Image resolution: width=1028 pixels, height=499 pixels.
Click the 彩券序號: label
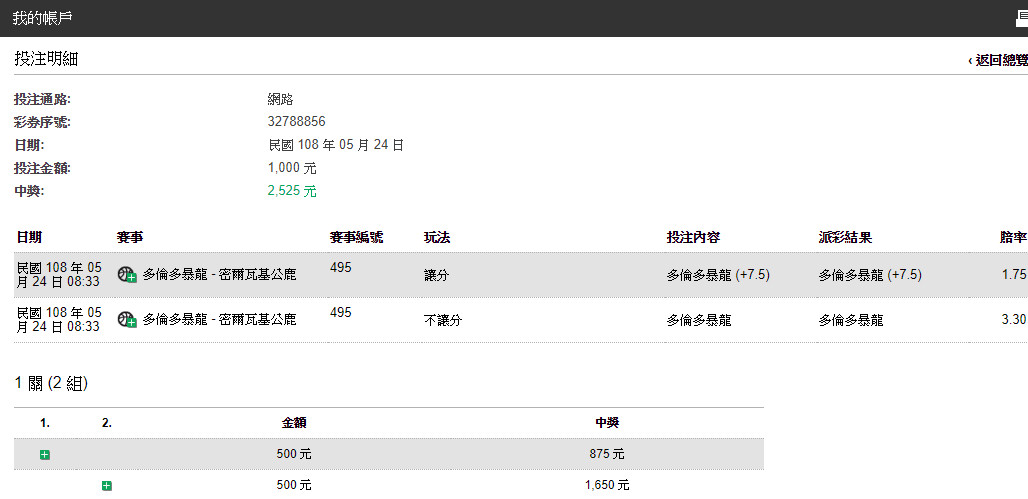(x=43, y=123)
